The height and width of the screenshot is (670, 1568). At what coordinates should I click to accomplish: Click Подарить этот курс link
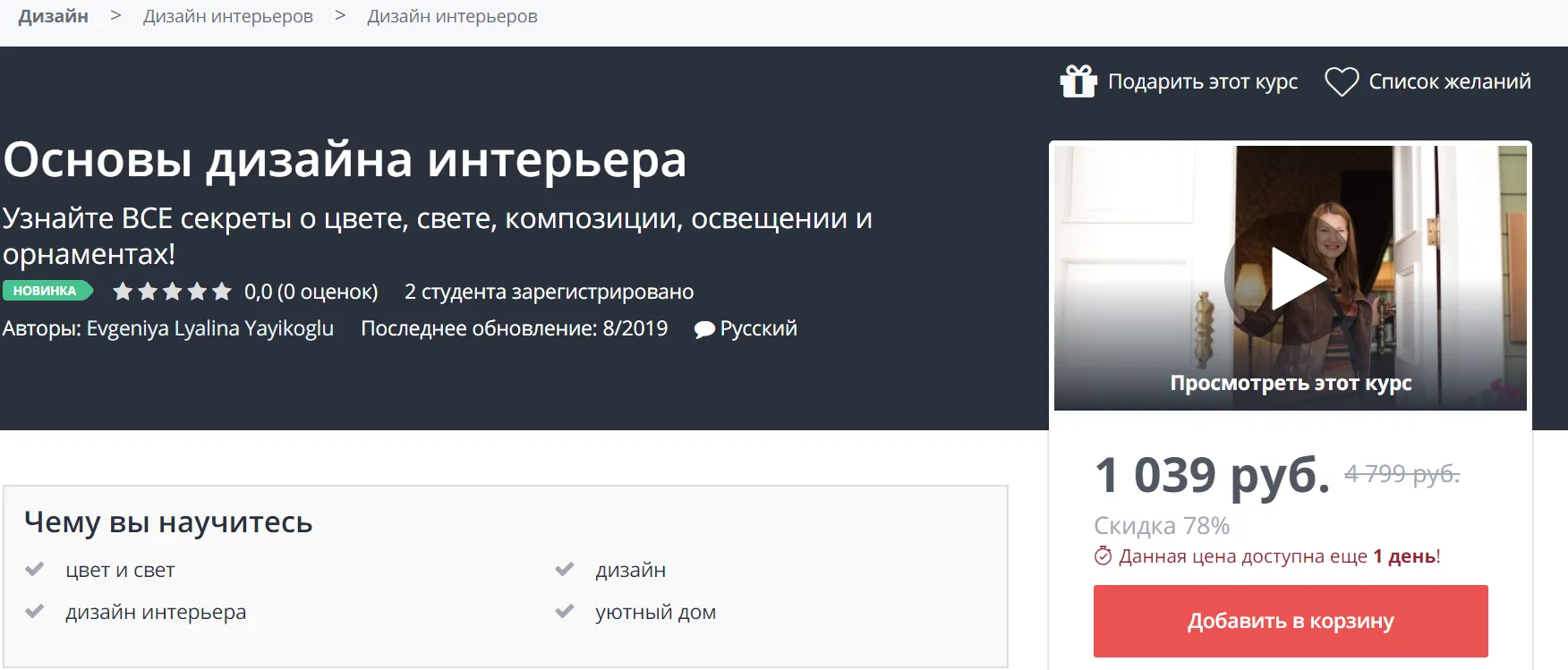[x=1202, y=81]
